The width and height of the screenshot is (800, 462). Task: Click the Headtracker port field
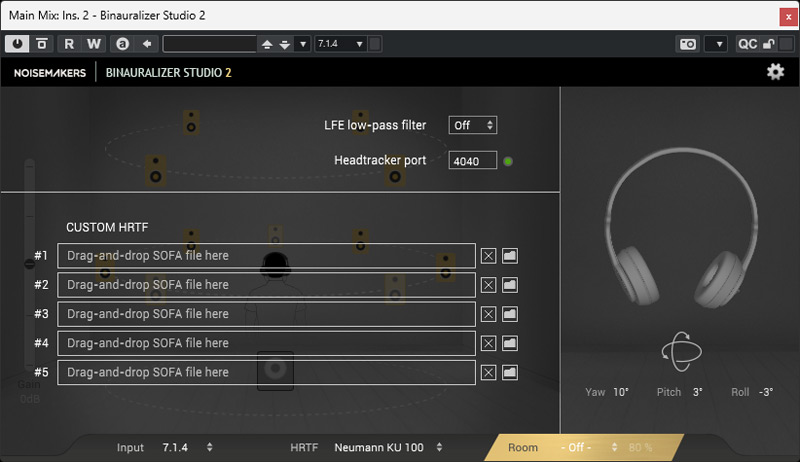tap(472, 160)
